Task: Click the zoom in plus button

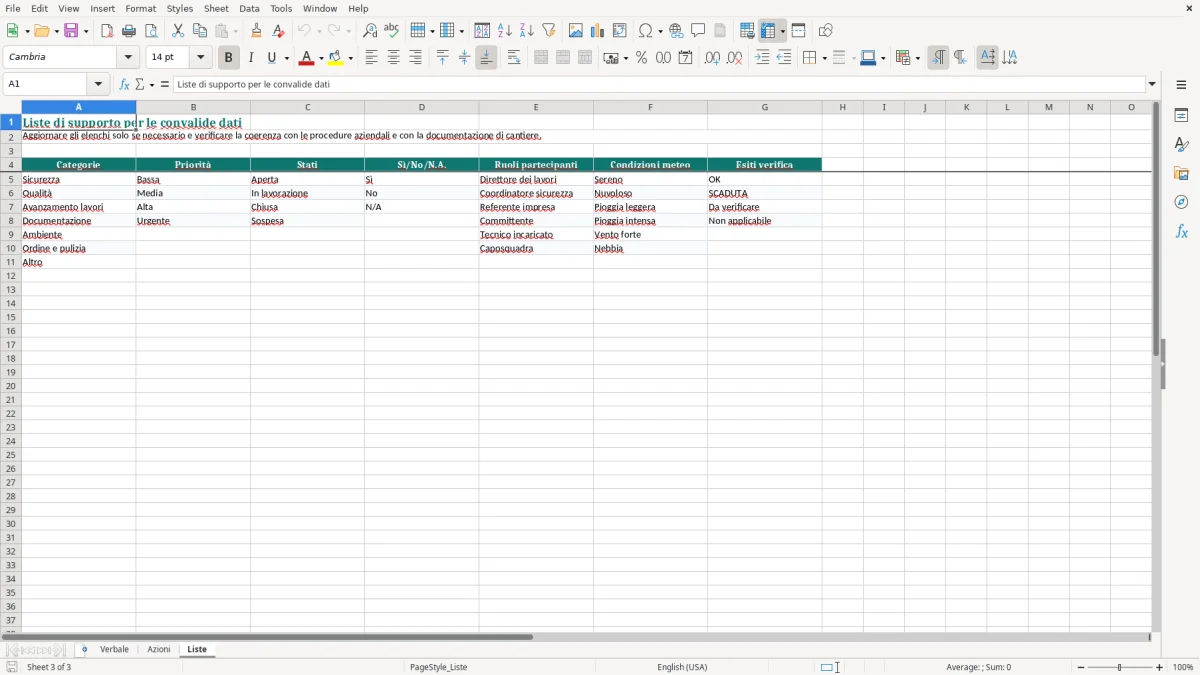Action: (1160, 667)
